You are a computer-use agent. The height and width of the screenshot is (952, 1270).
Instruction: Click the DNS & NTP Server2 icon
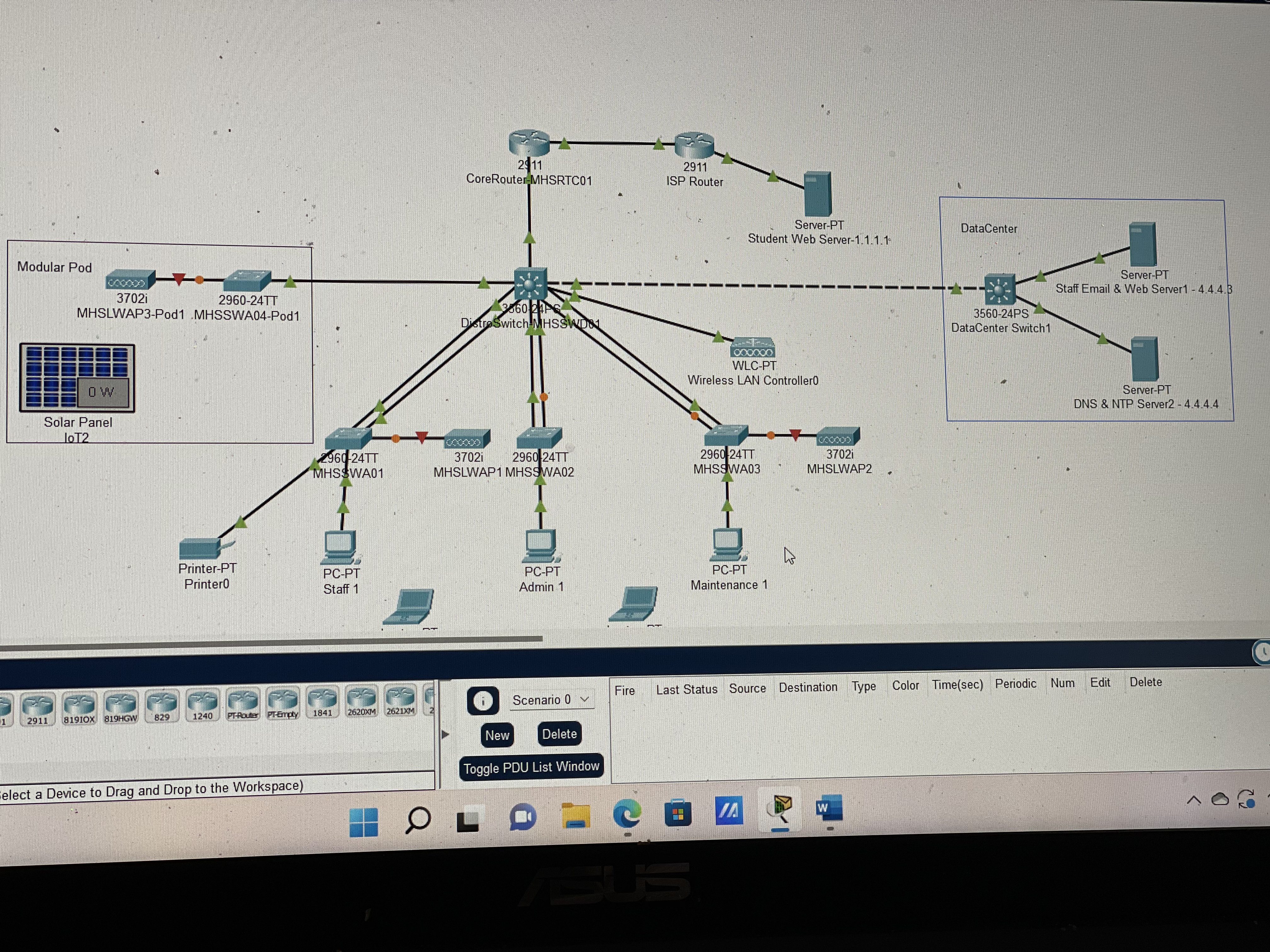coord(1144,359)
